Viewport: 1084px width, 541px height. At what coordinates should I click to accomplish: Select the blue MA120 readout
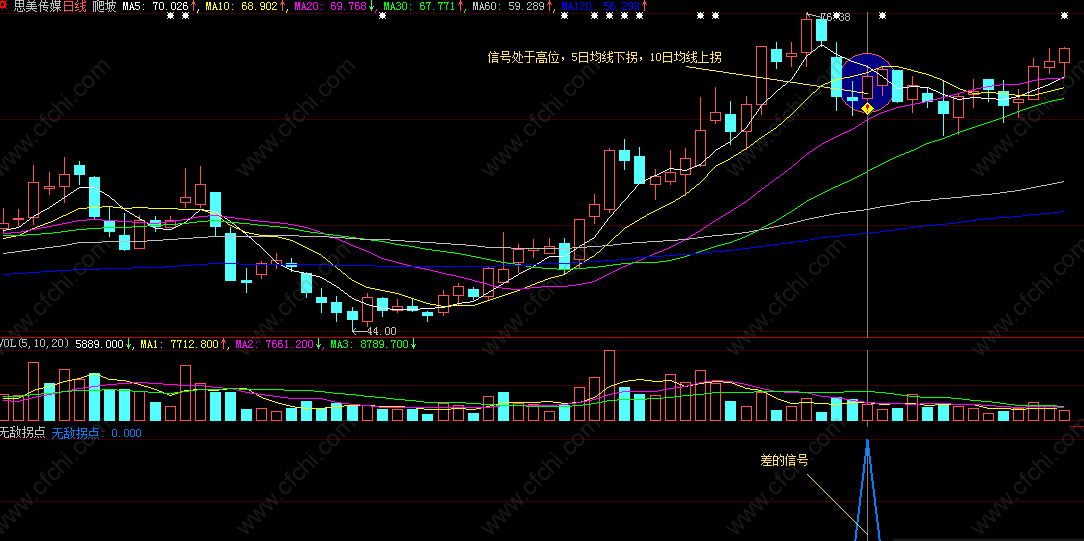pos(601,6)
